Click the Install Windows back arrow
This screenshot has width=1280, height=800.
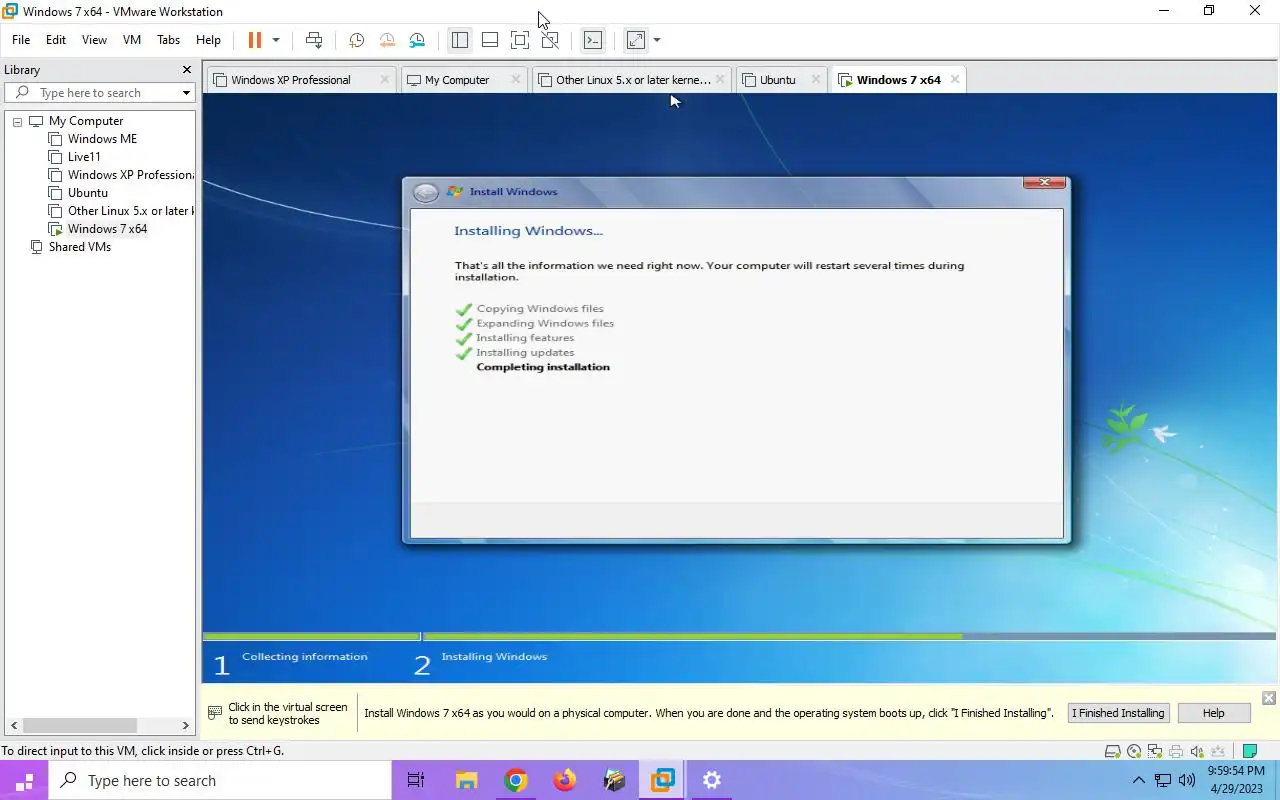tap(426, 193)
